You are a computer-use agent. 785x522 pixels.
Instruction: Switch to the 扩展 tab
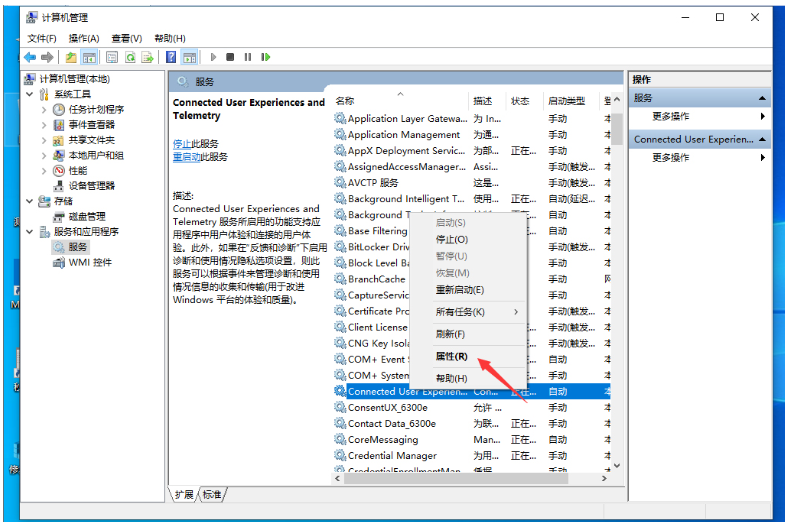coord(184,494)
